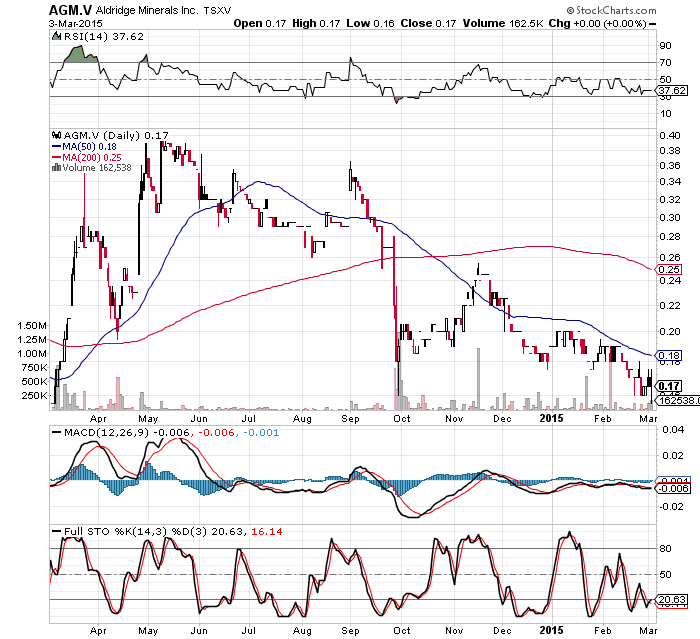This screenshot has height=639, width=700.
Task: Click the TSXV exchange label
Action: click(217, 11)
